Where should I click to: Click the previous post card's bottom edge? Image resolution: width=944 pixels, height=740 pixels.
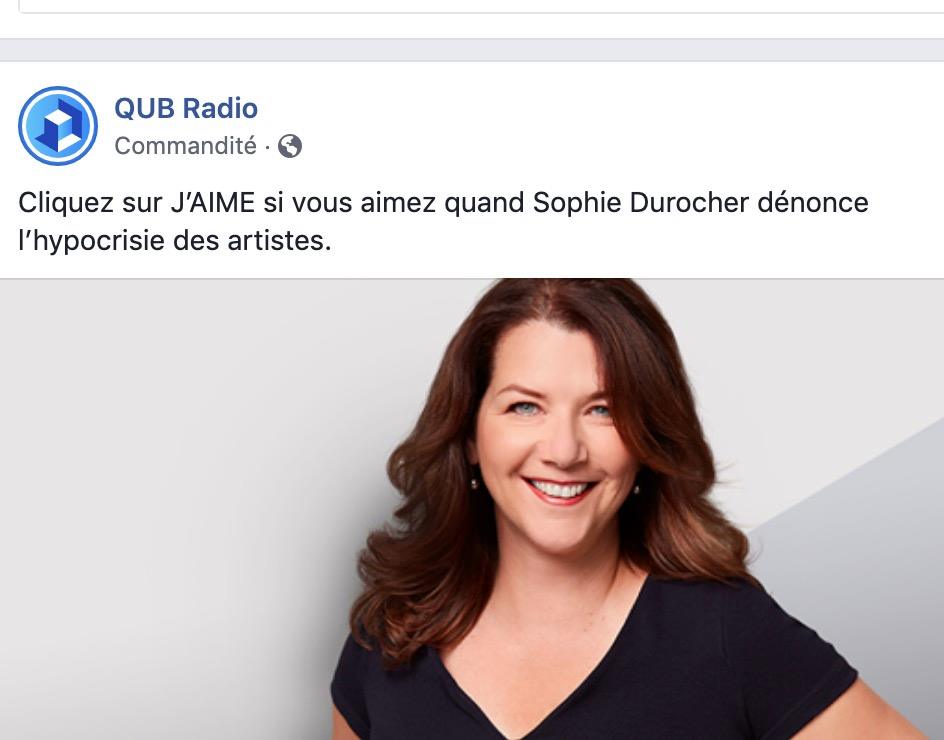tap(482, 11)
